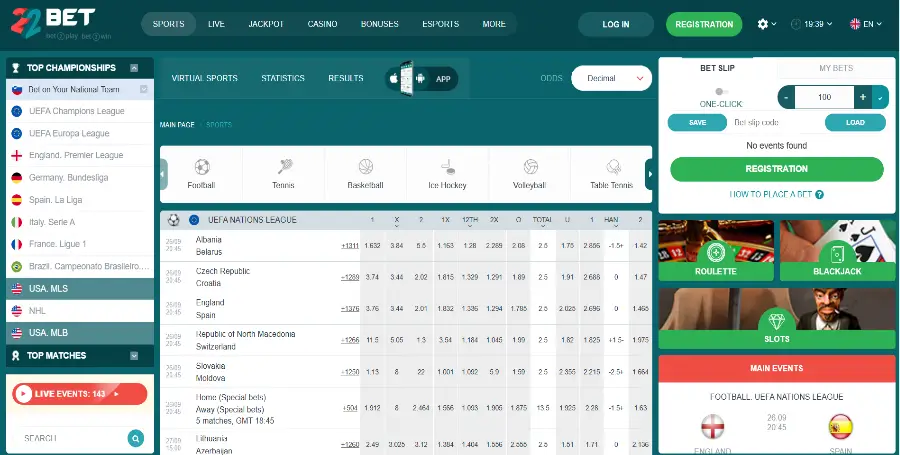Click the Android app icon

tap(420, 79)
